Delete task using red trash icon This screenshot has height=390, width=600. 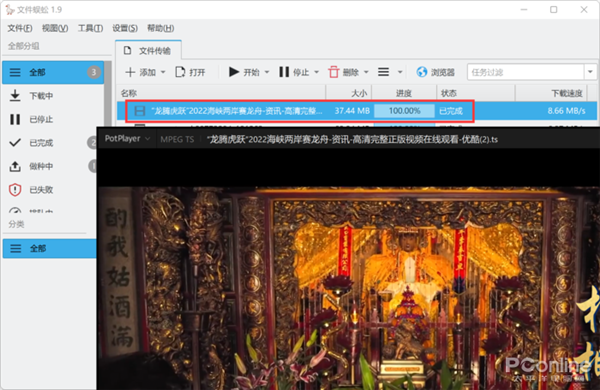coord(334,72)
